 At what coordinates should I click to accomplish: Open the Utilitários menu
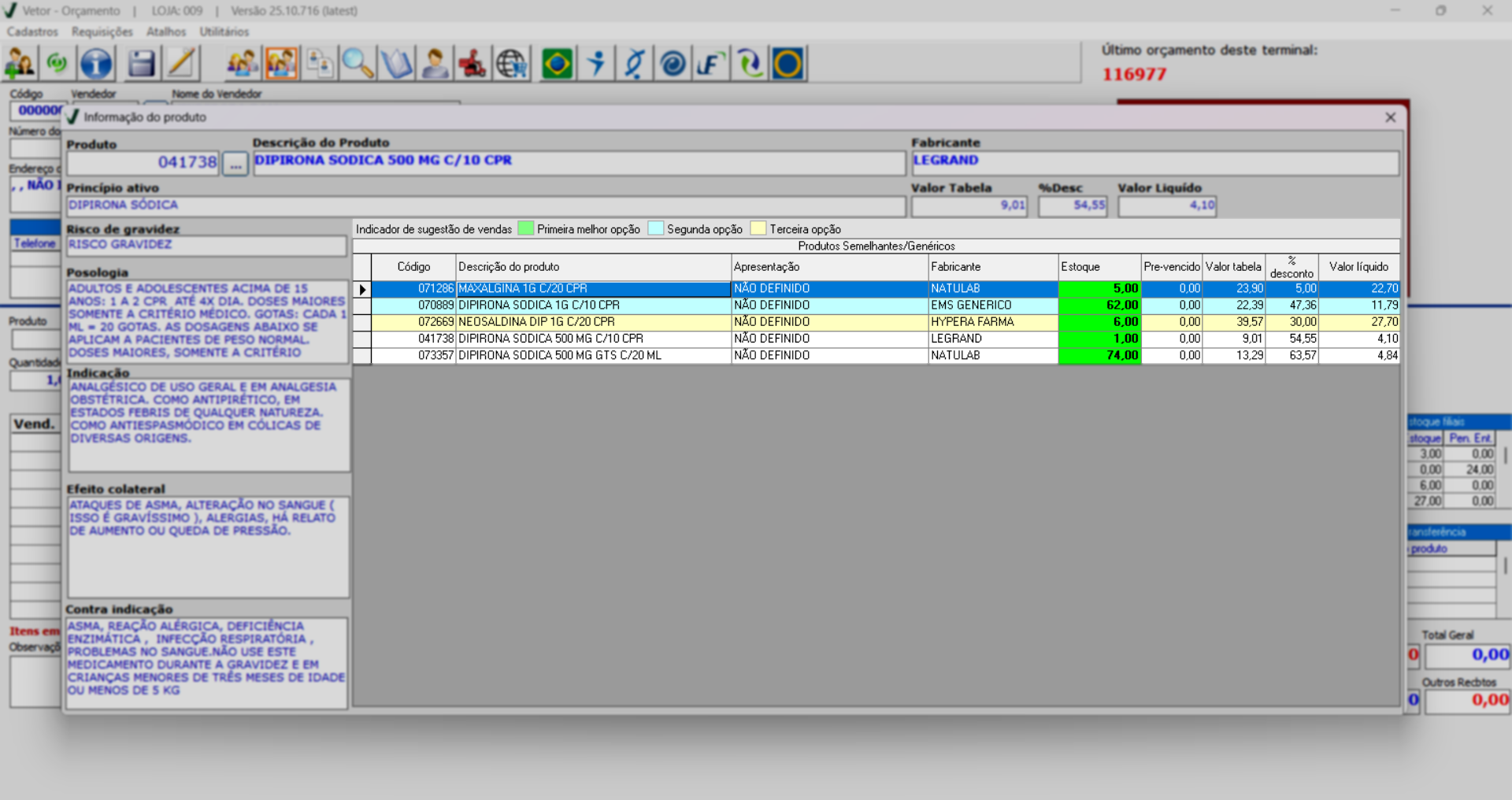[x=224, y=31]
